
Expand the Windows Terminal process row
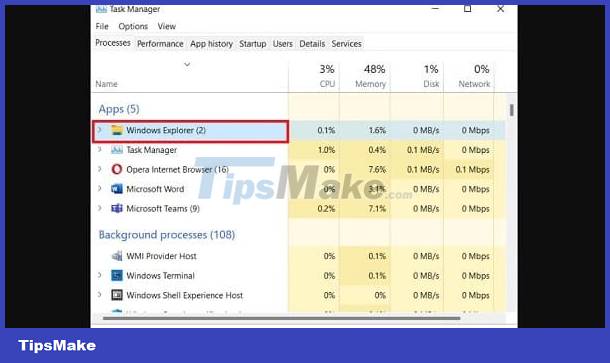100,275
